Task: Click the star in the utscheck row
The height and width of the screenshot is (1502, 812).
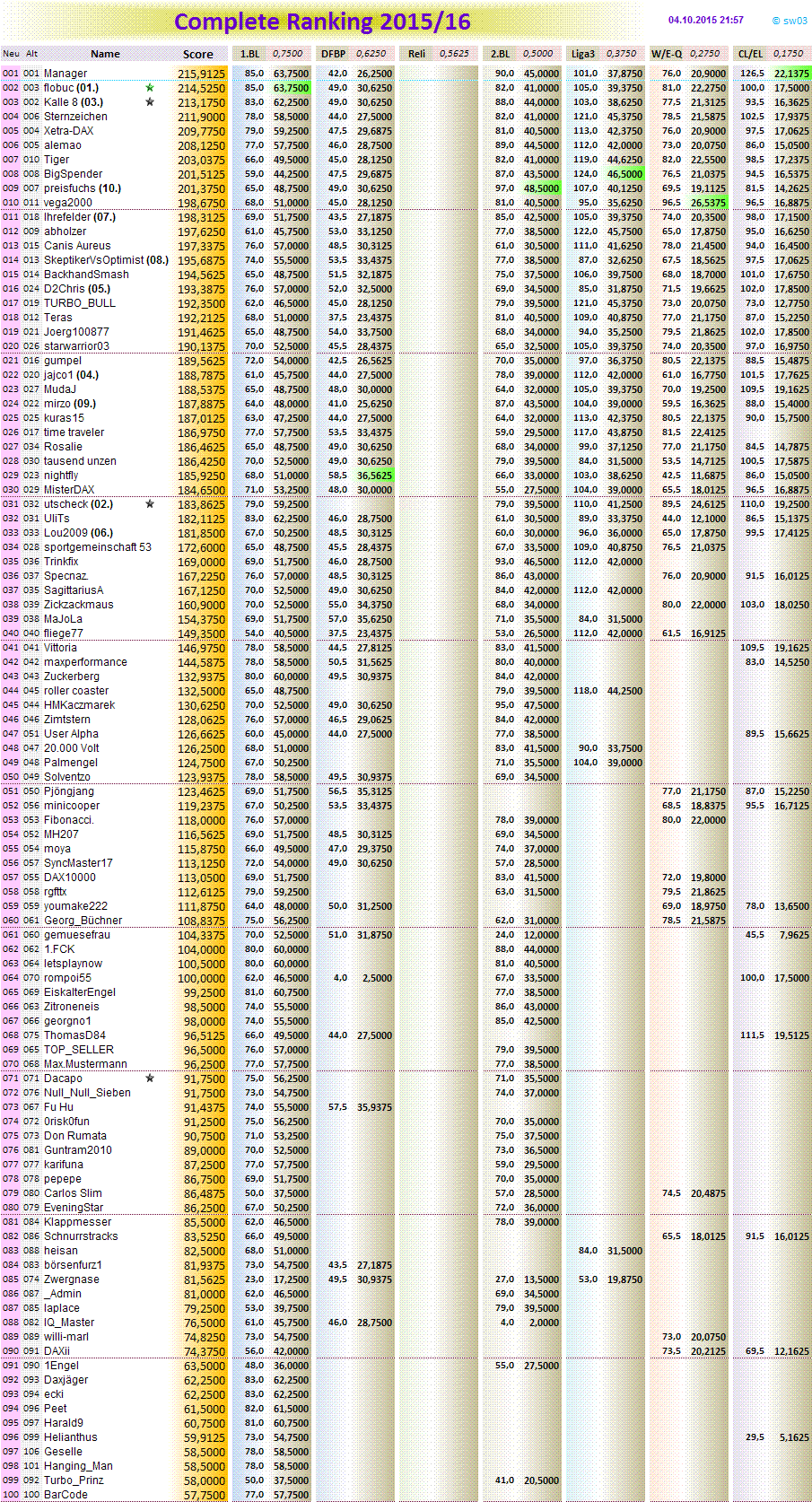Action: click(150, 504)
